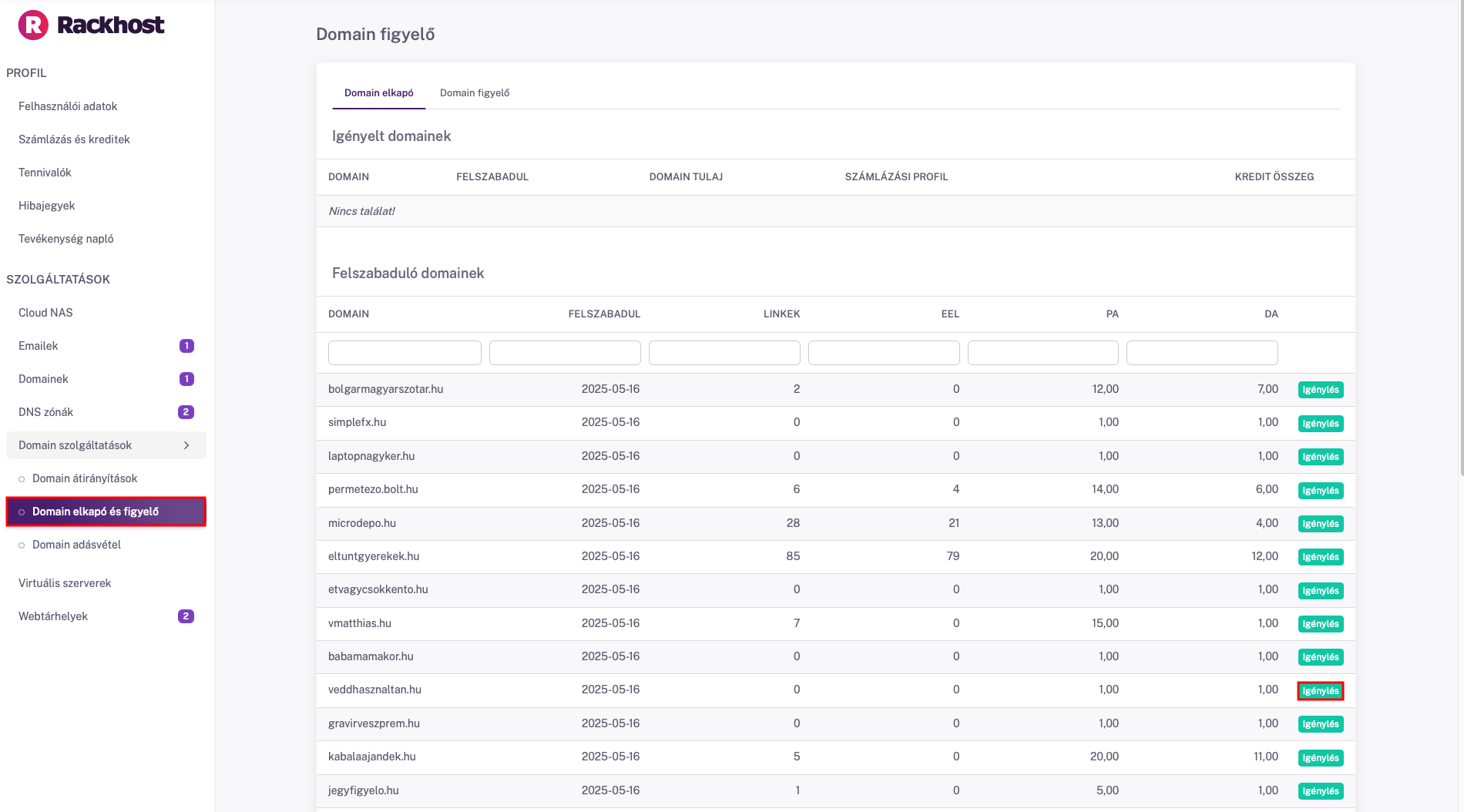Click the EEL column header
This screenshot has height=812, width=1464.
click(x=950, y=314)
